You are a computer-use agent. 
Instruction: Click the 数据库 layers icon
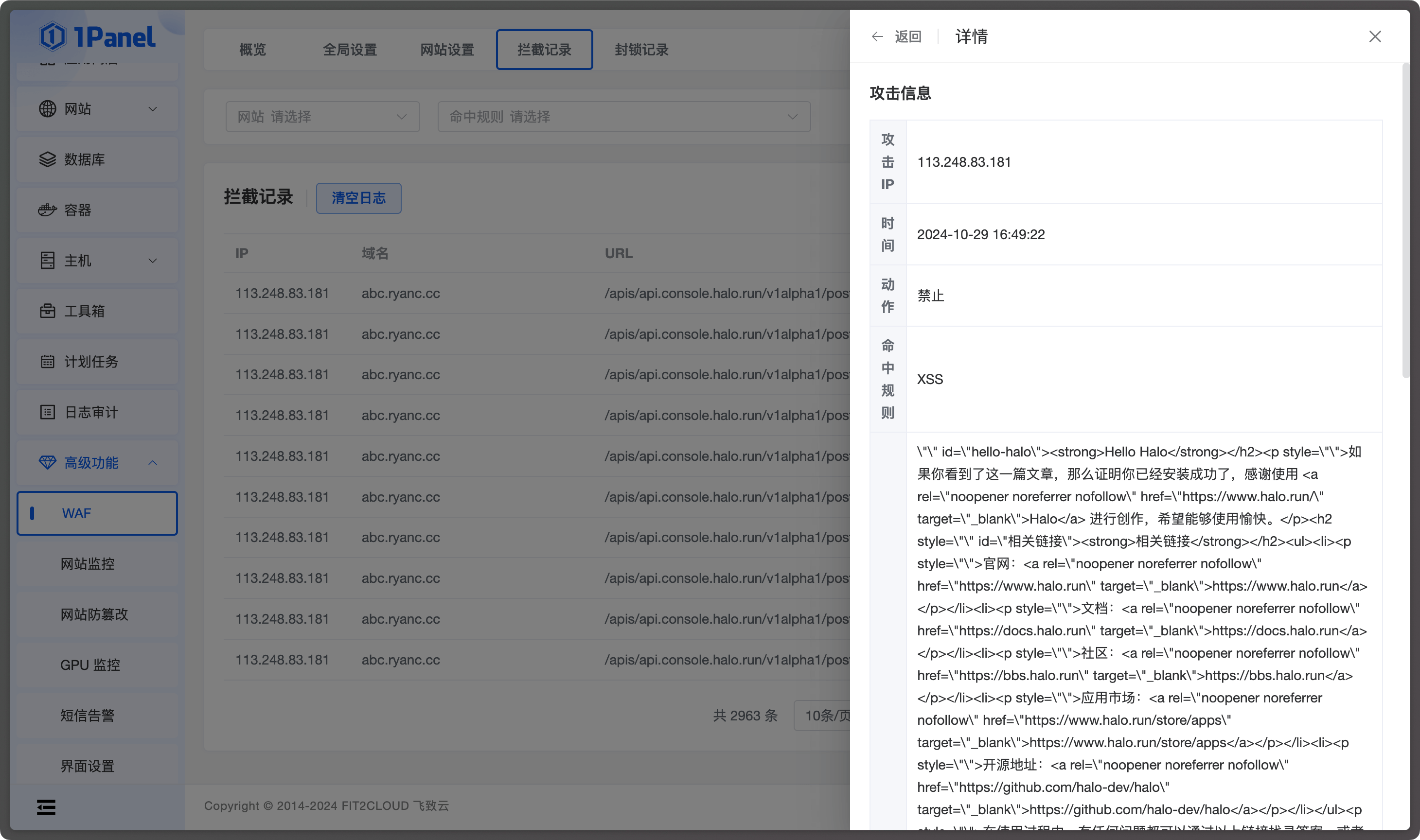48,159
